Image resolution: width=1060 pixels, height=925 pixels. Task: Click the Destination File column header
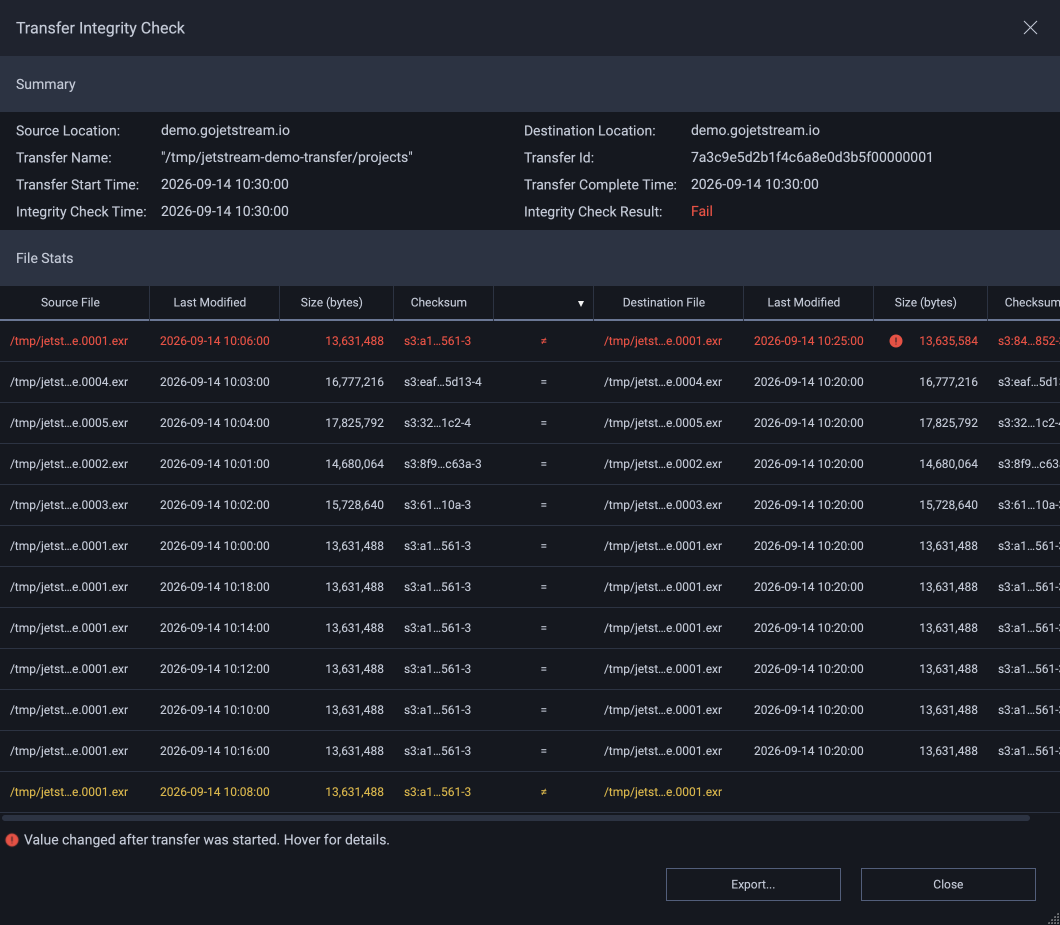point(664,302)
